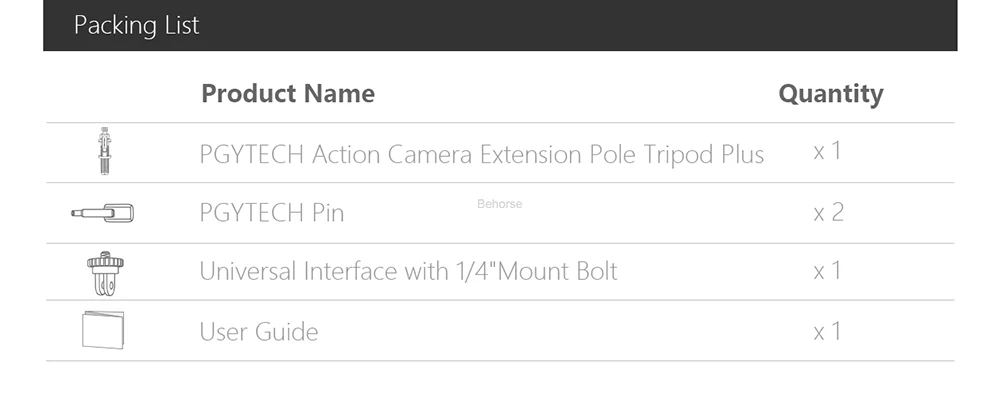The height and width of the screenshot is (406, 1000).
Task: Click the universal interface mount bolt icon
Action: click(x=102, y=272)
